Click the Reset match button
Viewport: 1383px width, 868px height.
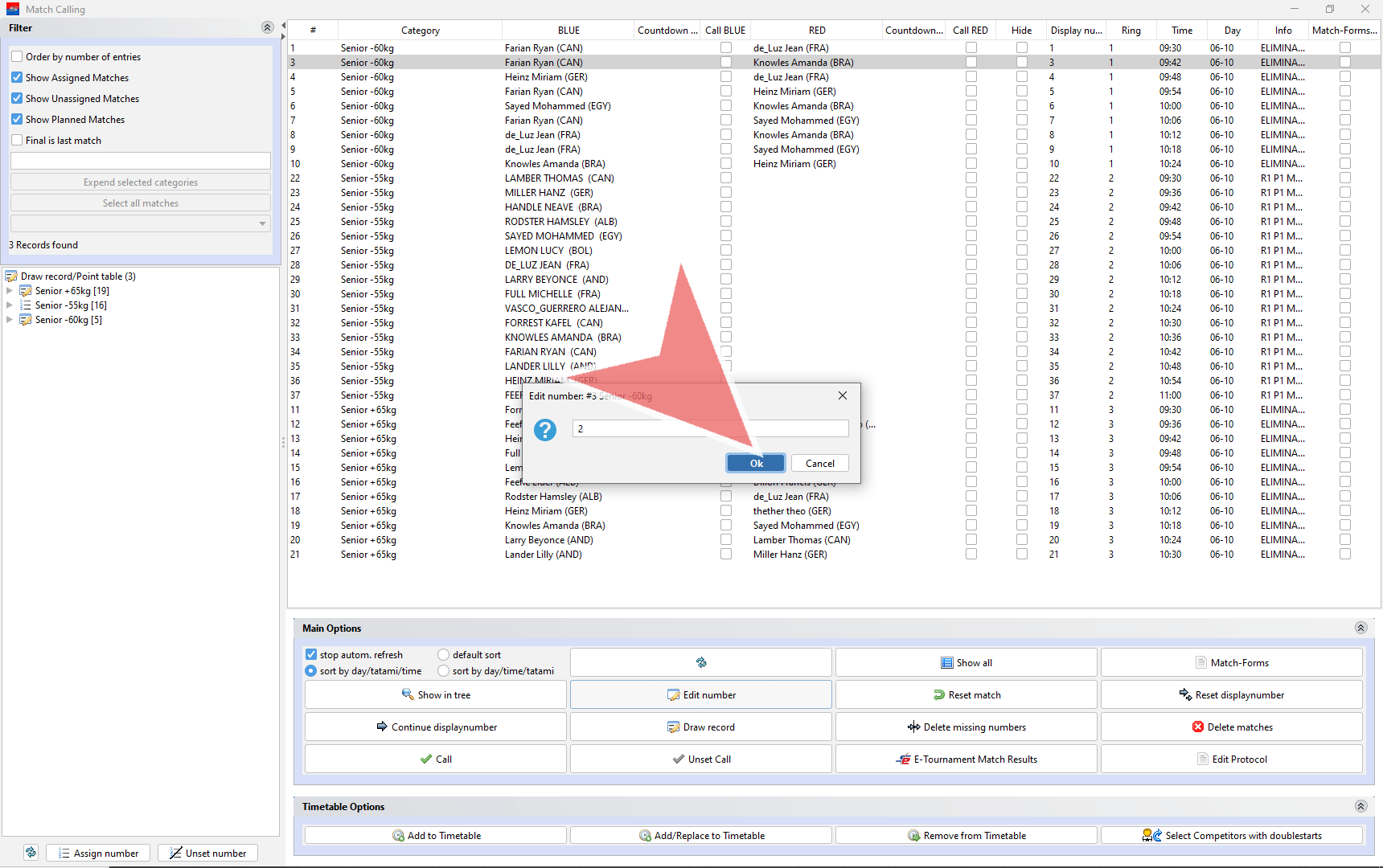tap(966, 694)
